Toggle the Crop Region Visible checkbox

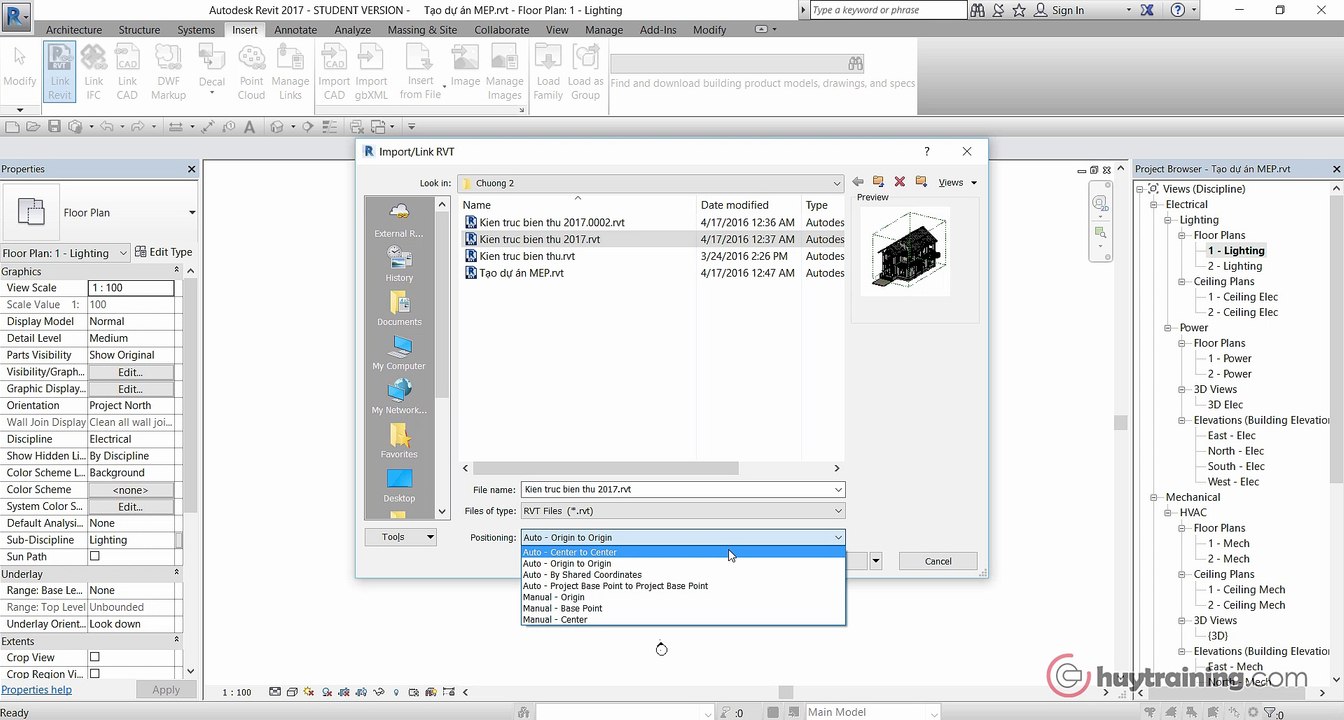coord(95,674)
